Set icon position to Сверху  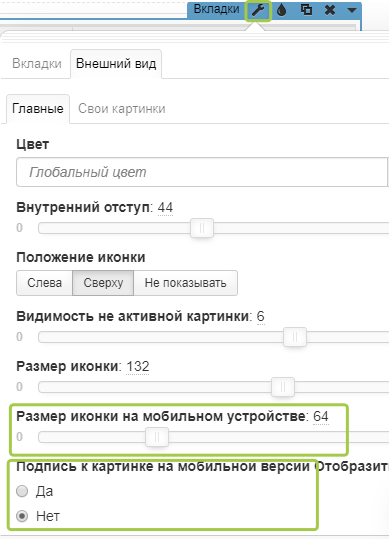pyautogui.click(x=103, y=283)
